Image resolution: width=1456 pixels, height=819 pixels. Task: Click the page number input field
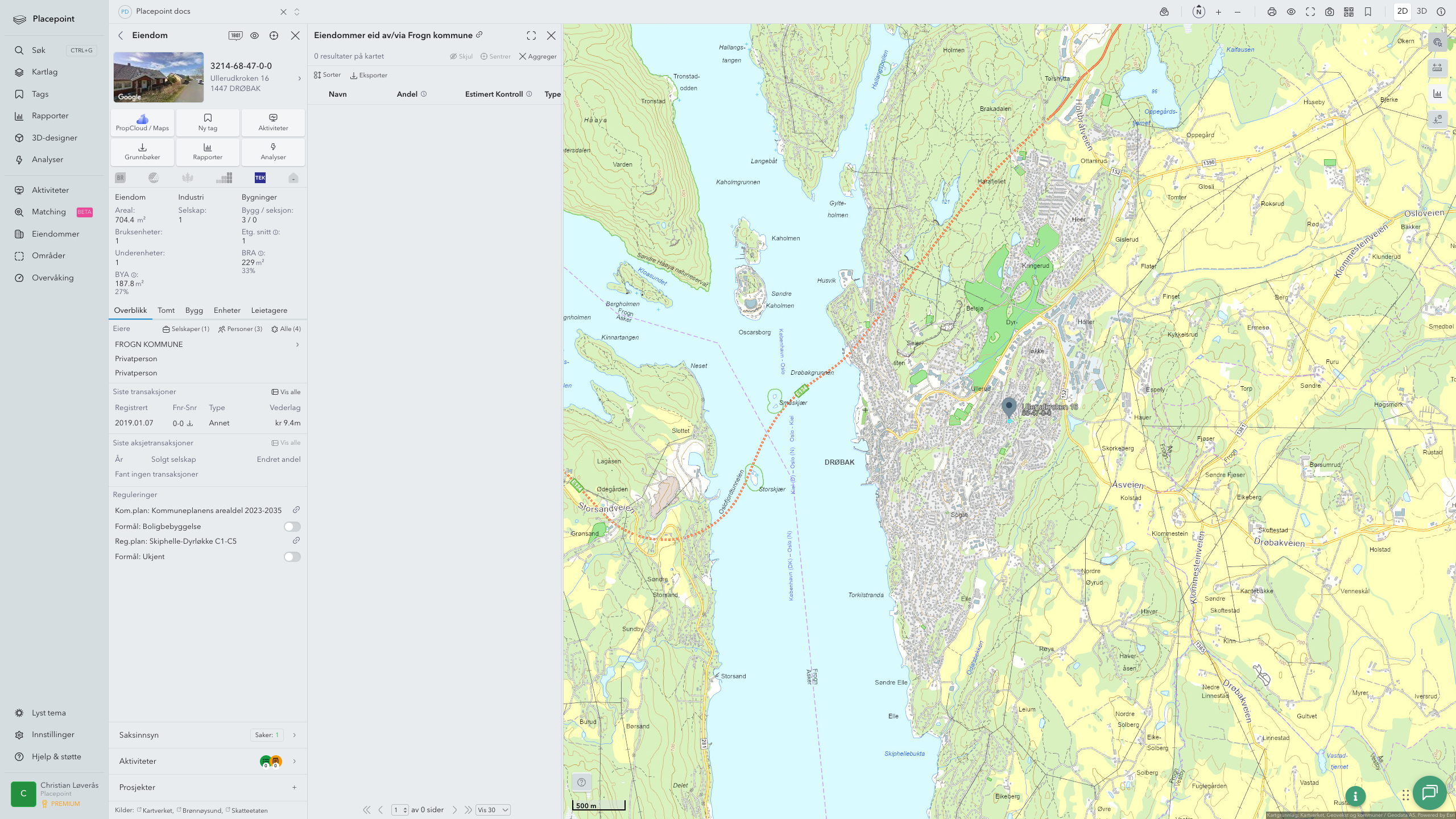click(x=399, y=810)
